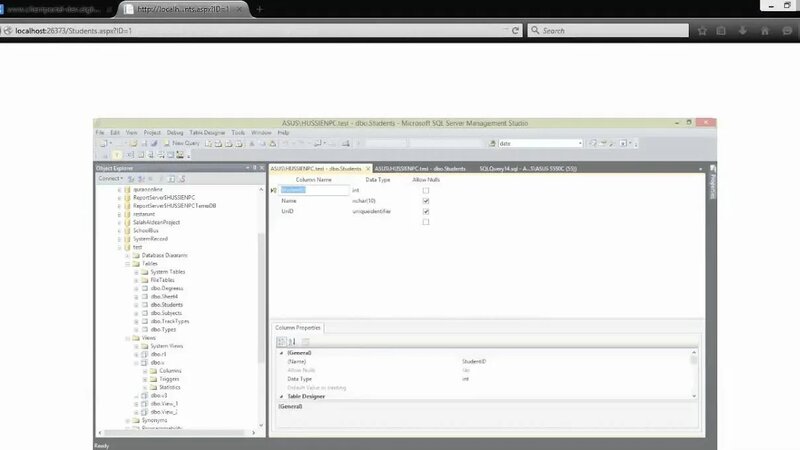Select dbo.Degreess table in Object Explorer

167,288
